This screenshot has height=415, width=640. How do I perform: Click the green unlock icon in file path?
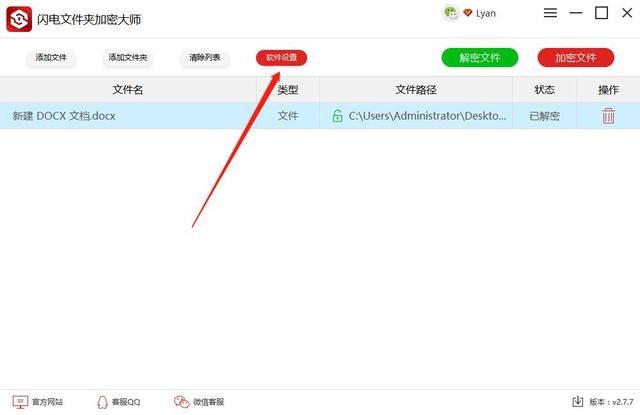click(337, 116)
